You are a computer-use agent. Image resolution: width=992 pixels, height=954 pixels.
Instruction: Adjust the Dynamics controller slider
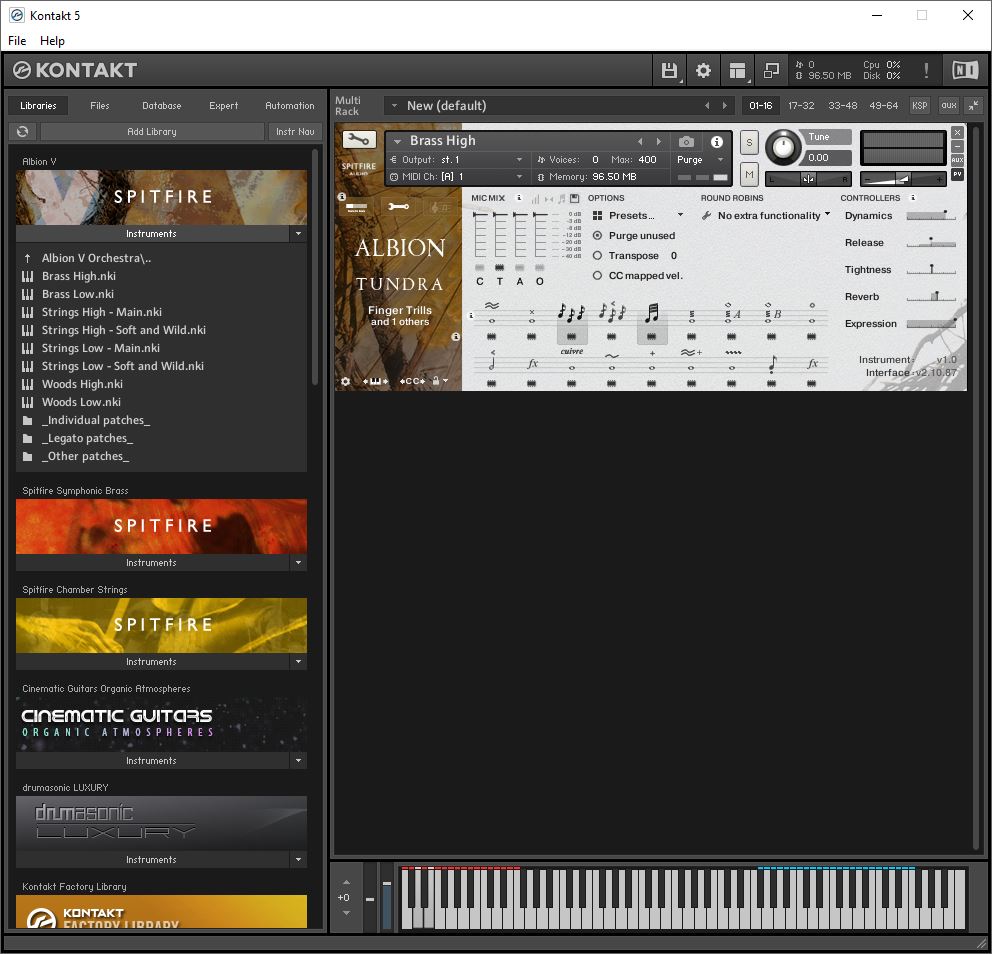(x=931, y=216)
